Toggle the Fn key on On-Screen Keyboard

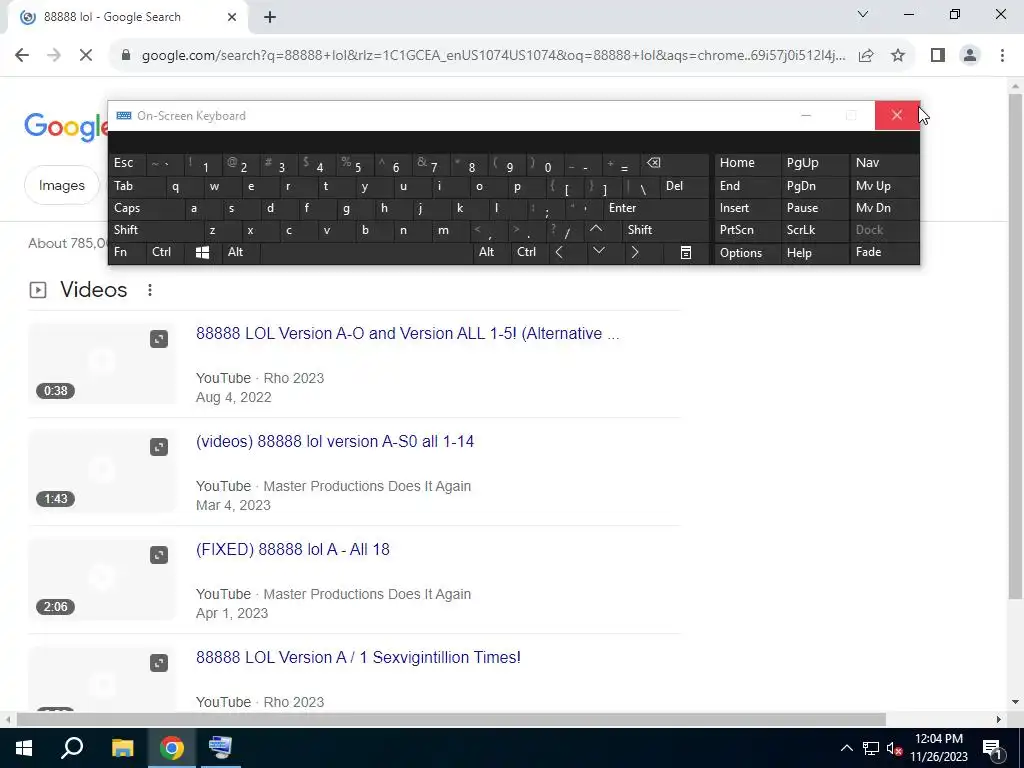pyautogui.click(x=127, y=253)
